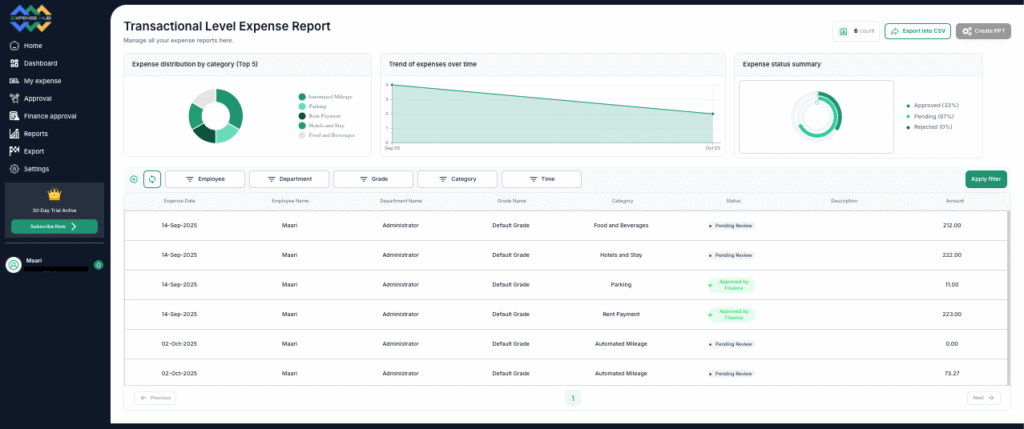Click the Subscribe Now button
Image resolution: width=1024 pixels, height=429 pixels.
click(x=54, y=226)
